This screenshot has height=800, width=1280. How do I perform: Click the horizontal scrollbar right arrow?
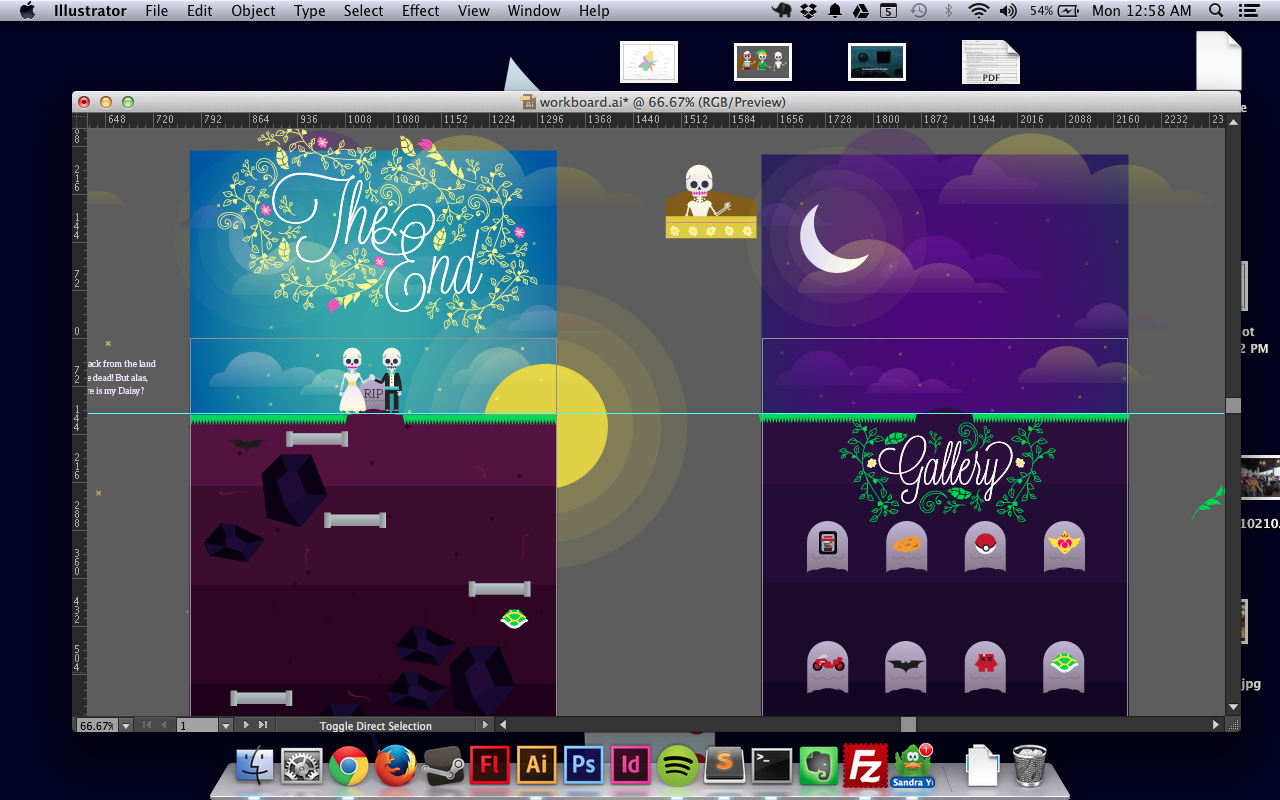click(1216, 725)
